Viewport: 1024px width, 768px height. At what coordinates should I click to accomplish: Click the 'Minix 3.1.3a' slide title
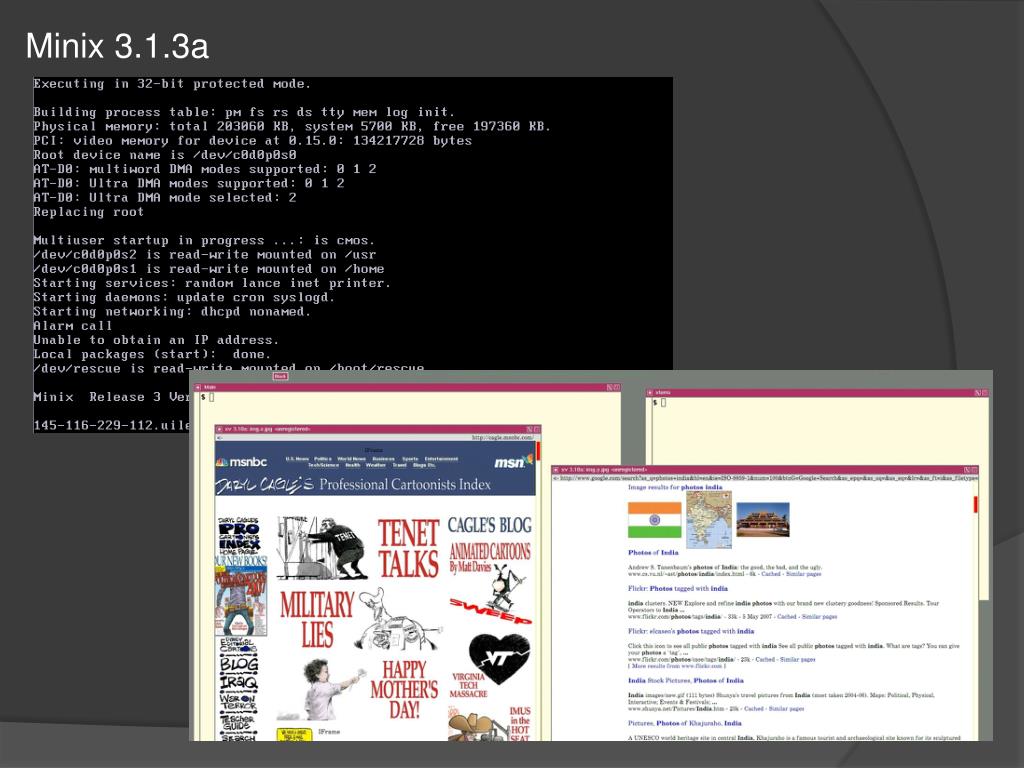[118, 46]
